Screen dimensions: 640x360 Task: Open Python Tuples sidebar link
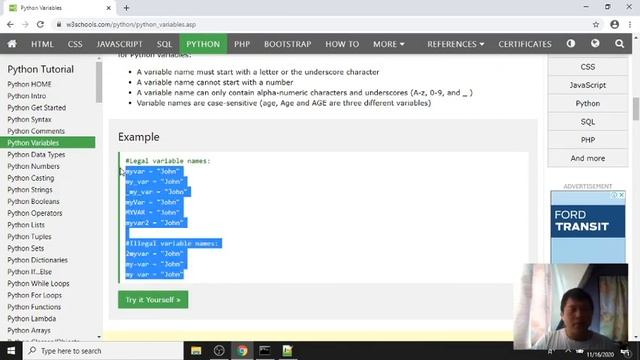[29, 237]
